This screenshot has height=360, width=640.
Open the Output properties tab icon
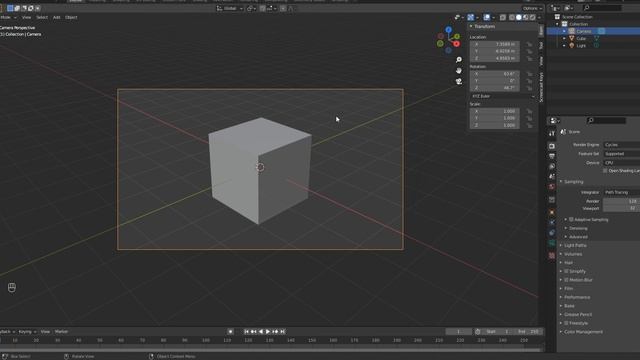tap(552, 156)
